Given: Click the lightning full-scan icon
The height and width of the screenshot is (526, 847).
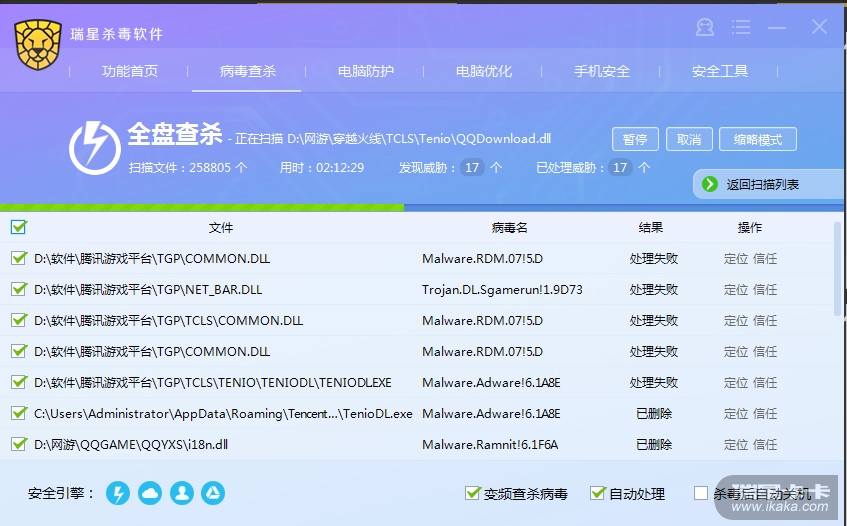Looking at the screenshot, I should [95, 148].
